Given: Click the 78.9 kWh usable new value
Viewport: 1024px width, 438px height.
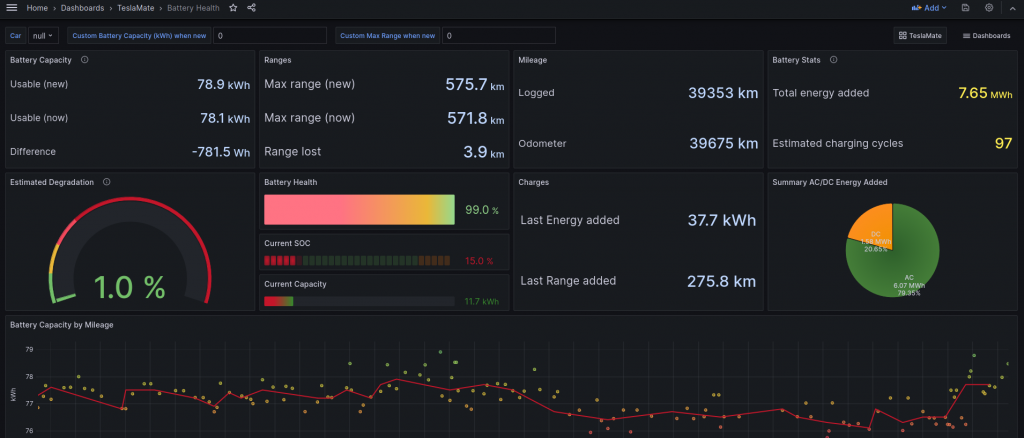Looking at the screenshot, I should pyautogui.click(x=223, y=84).
